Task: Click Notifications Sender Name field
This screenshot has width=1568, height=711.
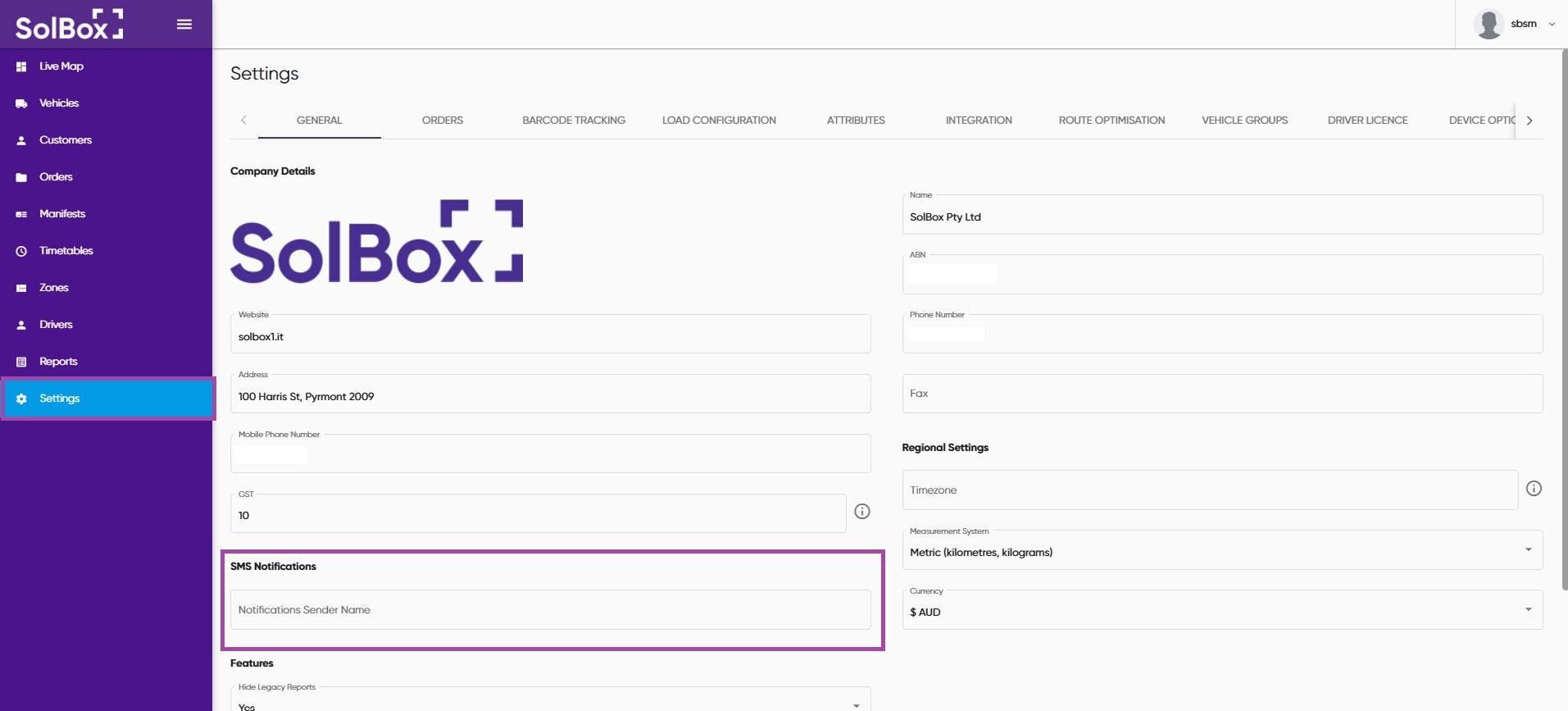Action: 550,610
